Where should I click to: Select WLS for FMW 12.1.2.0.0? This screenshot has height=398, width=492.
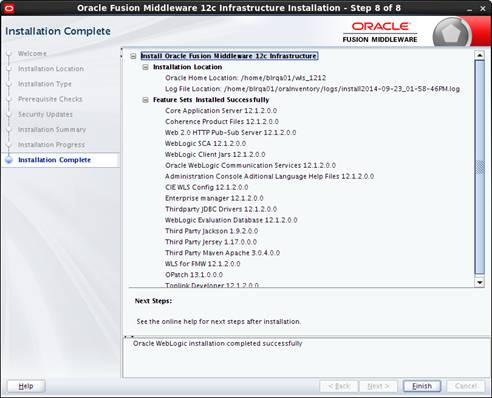(x=203, y=264)
